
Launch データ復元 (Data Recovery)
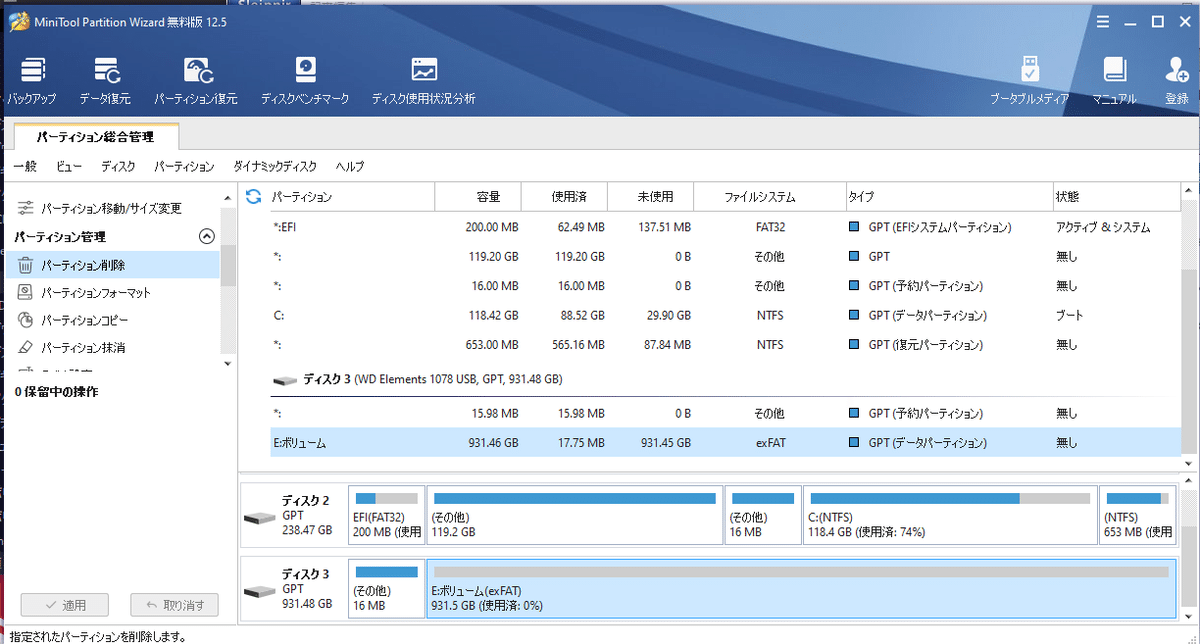coord(105,81)
